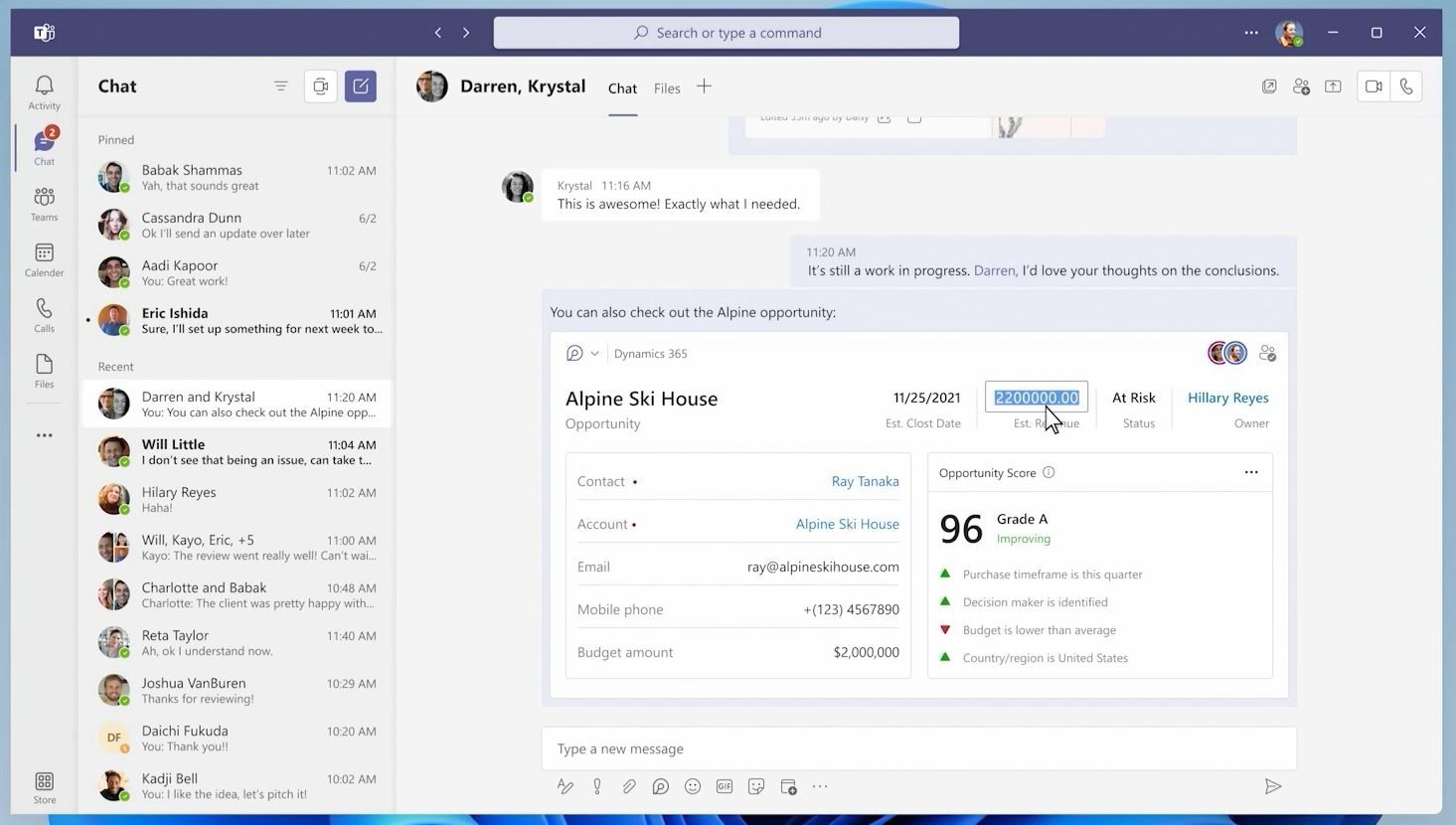This screenshot has height=825, width=1456.
Task: Open Kadji Bell chat
Action: [x=237, y=785]
